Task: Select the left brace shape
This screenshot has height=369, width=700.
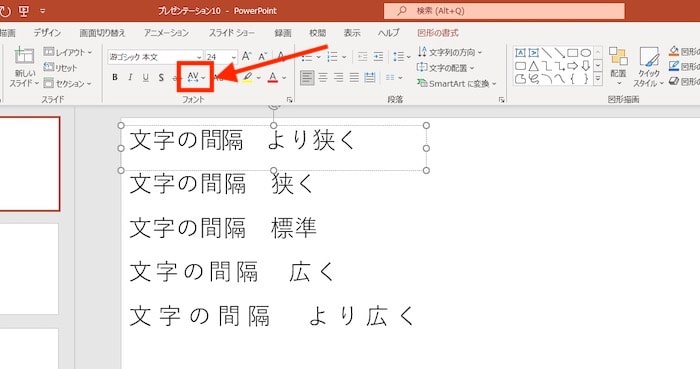Action: (x=572, y=79)
